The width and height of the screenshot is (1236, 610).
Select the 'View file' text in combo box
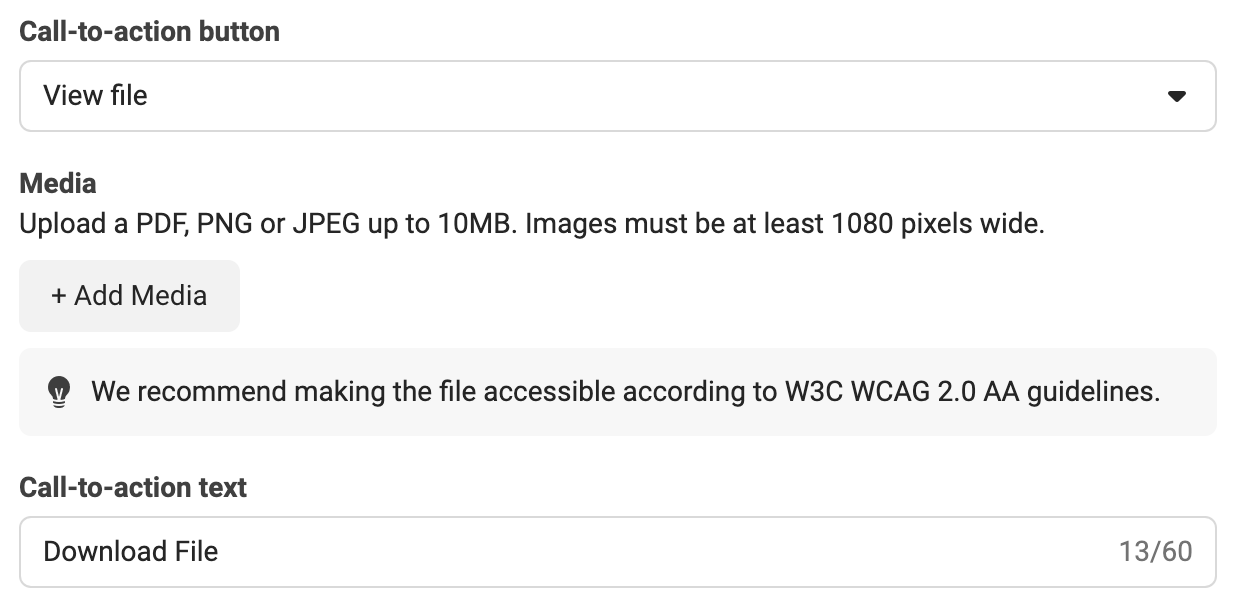(x=95, y=96)
